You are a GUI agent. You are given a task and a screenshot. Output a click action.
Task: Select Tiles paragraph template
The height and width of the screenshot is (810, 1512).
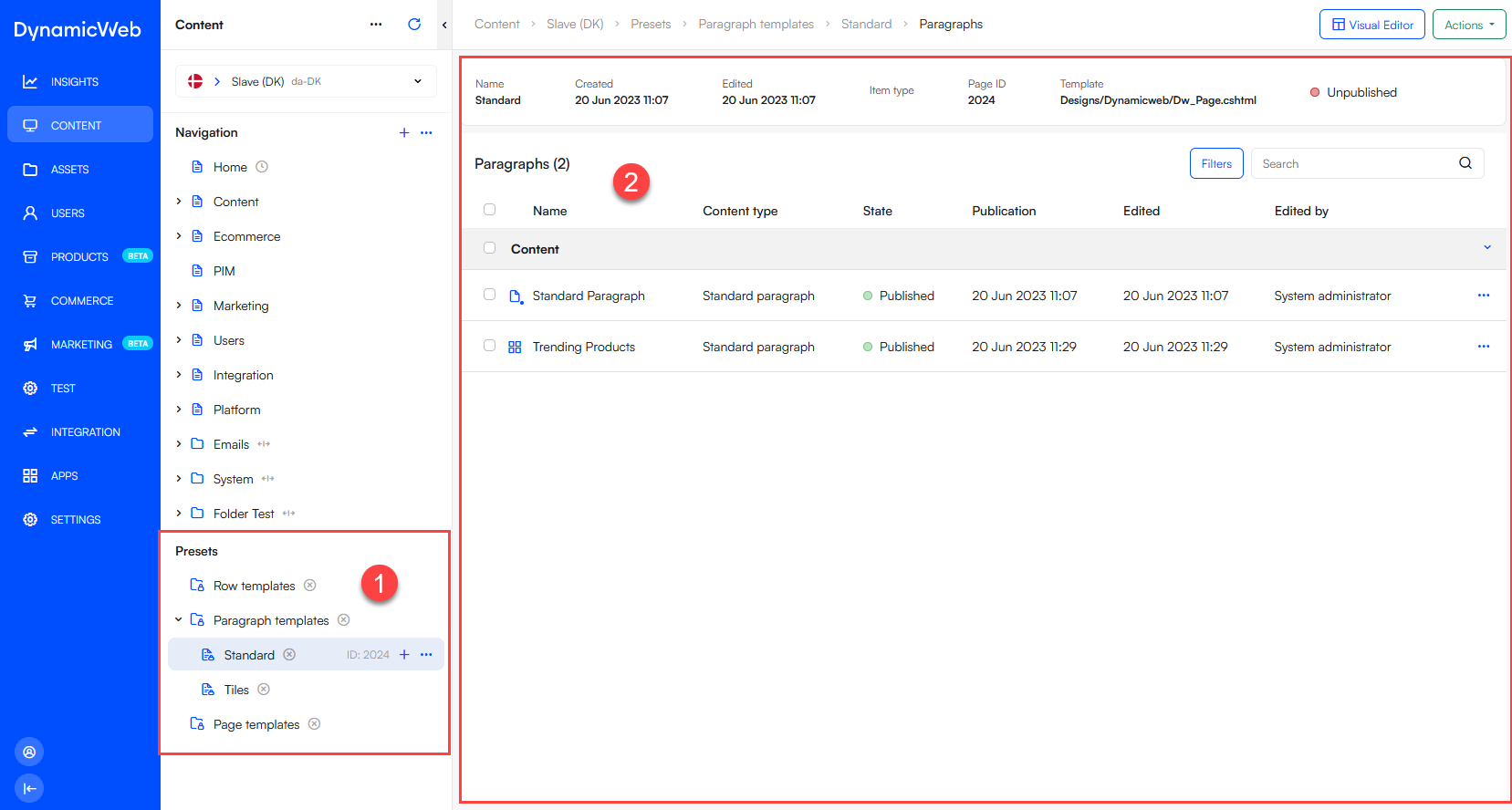tap(236, 690)
